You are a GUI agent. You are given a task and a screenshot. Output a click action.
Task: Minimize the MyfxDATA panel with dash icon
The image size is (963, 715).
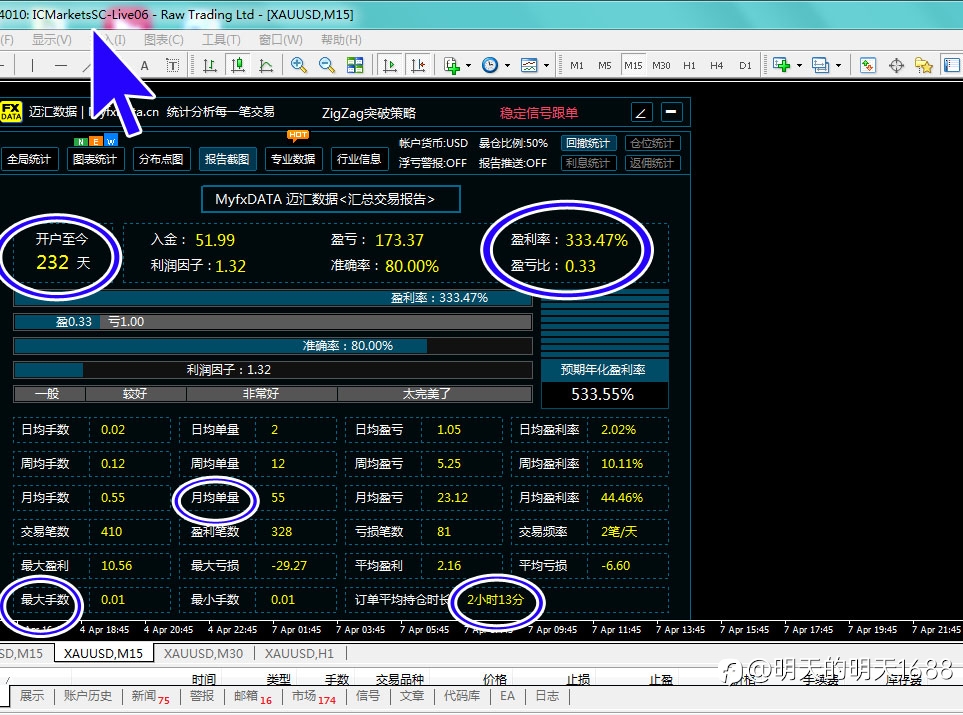point(671,112)
